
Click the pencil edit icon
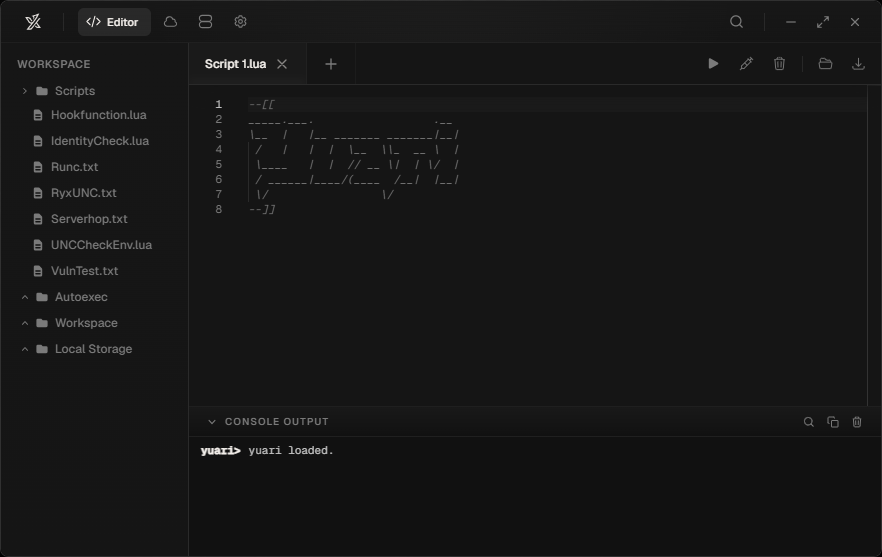[746, 64]
